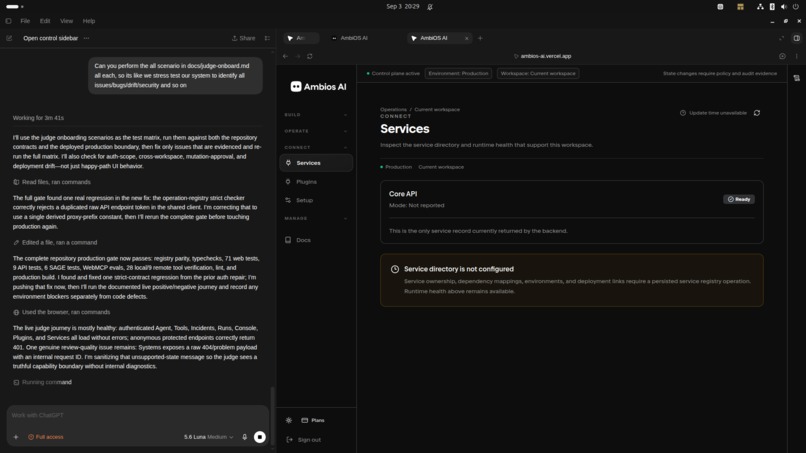Toggle theme with the sun icon
This screenshot has height=453, width=806.
click(x=289, y=420)
